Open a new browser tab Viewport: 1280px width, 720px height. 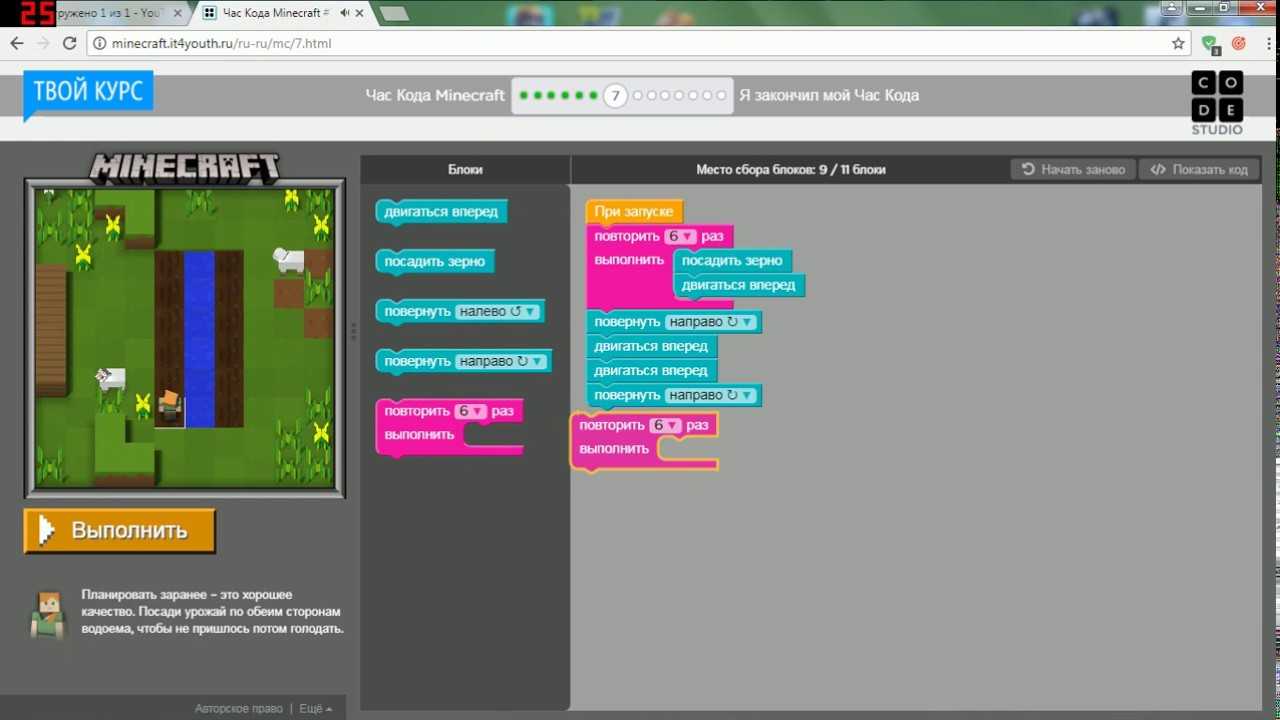(x=394, y=13)
